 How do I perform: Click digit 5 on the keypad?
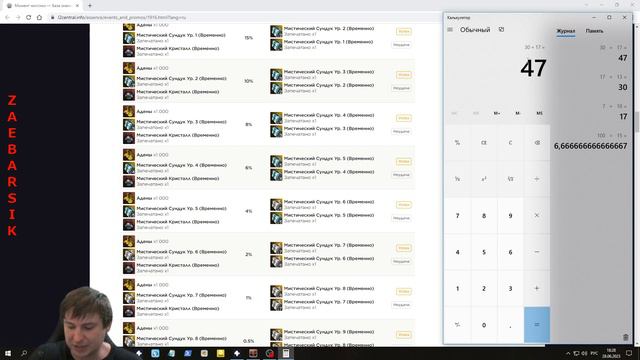tap(484, 252)
